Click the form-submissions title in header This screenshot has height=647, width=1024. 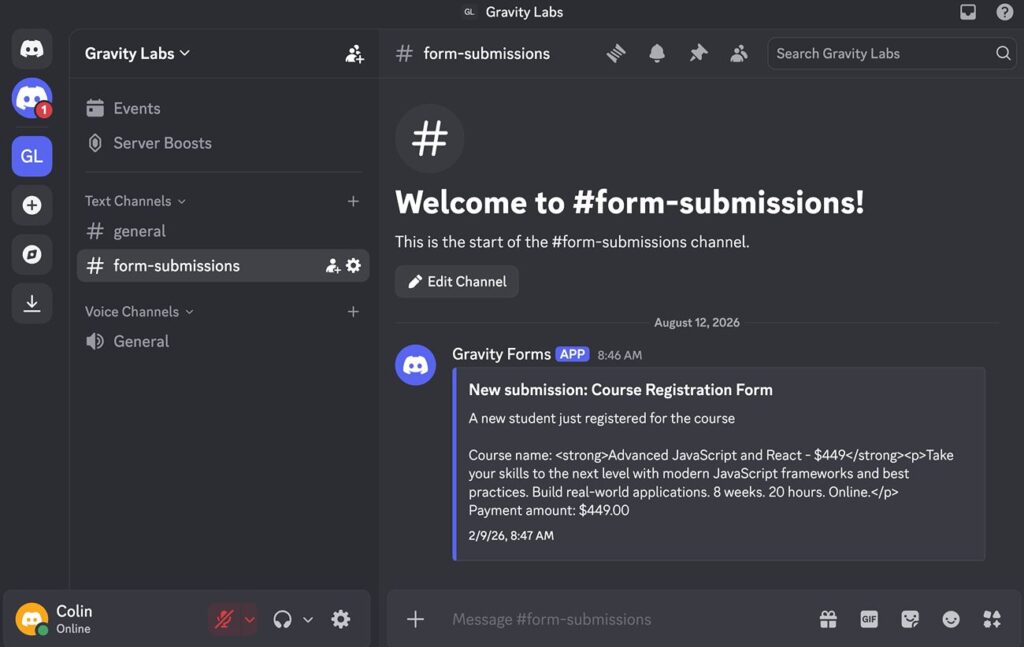[x=487, y=54]
